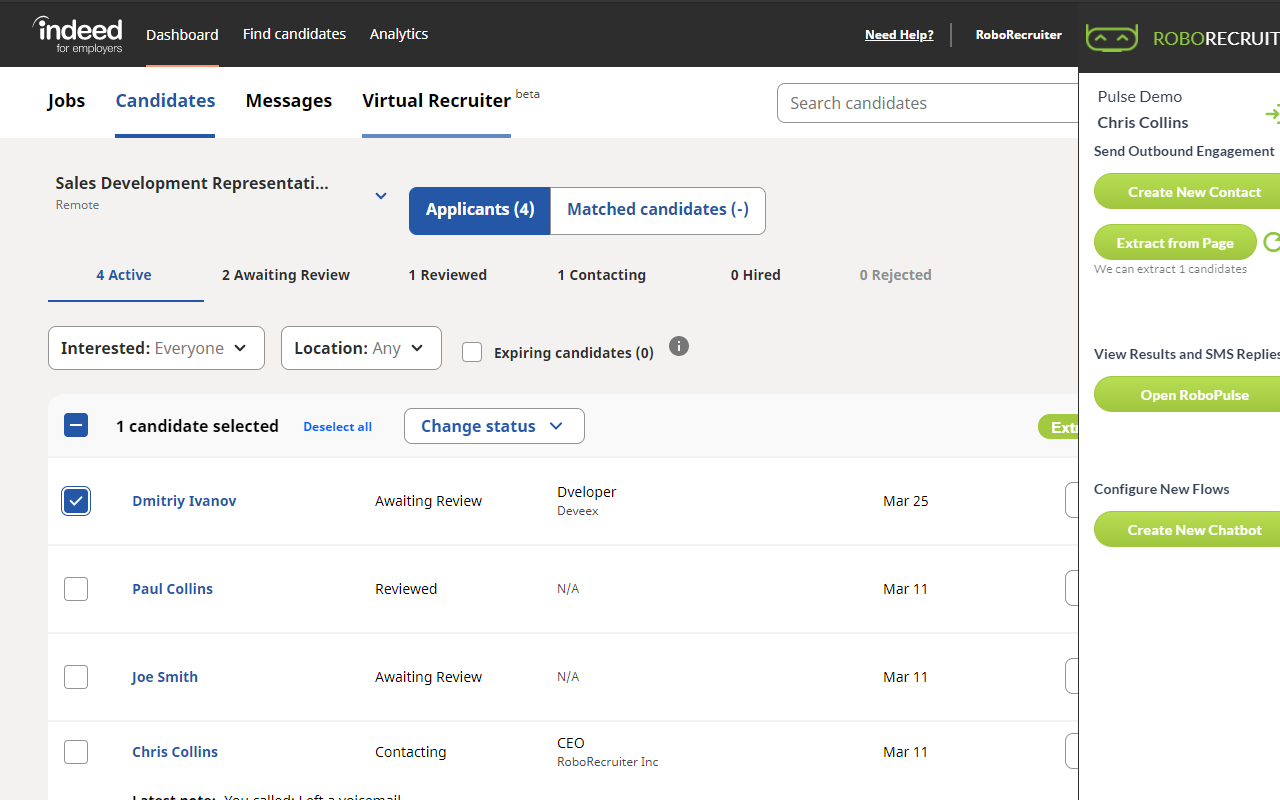Click the Open RoboPulse button

[x=1187, y=395]
